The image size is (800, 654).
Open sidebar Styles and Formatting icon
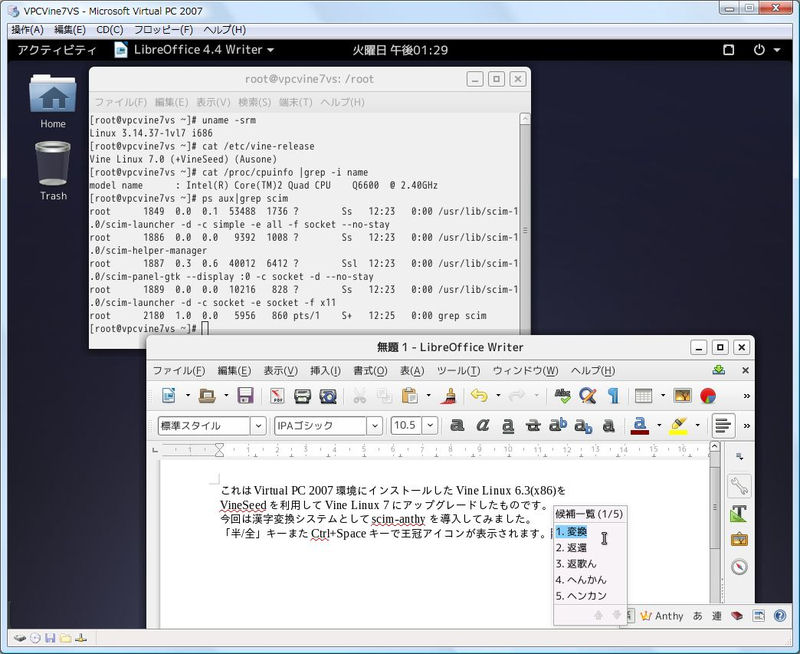click(739, 513)
